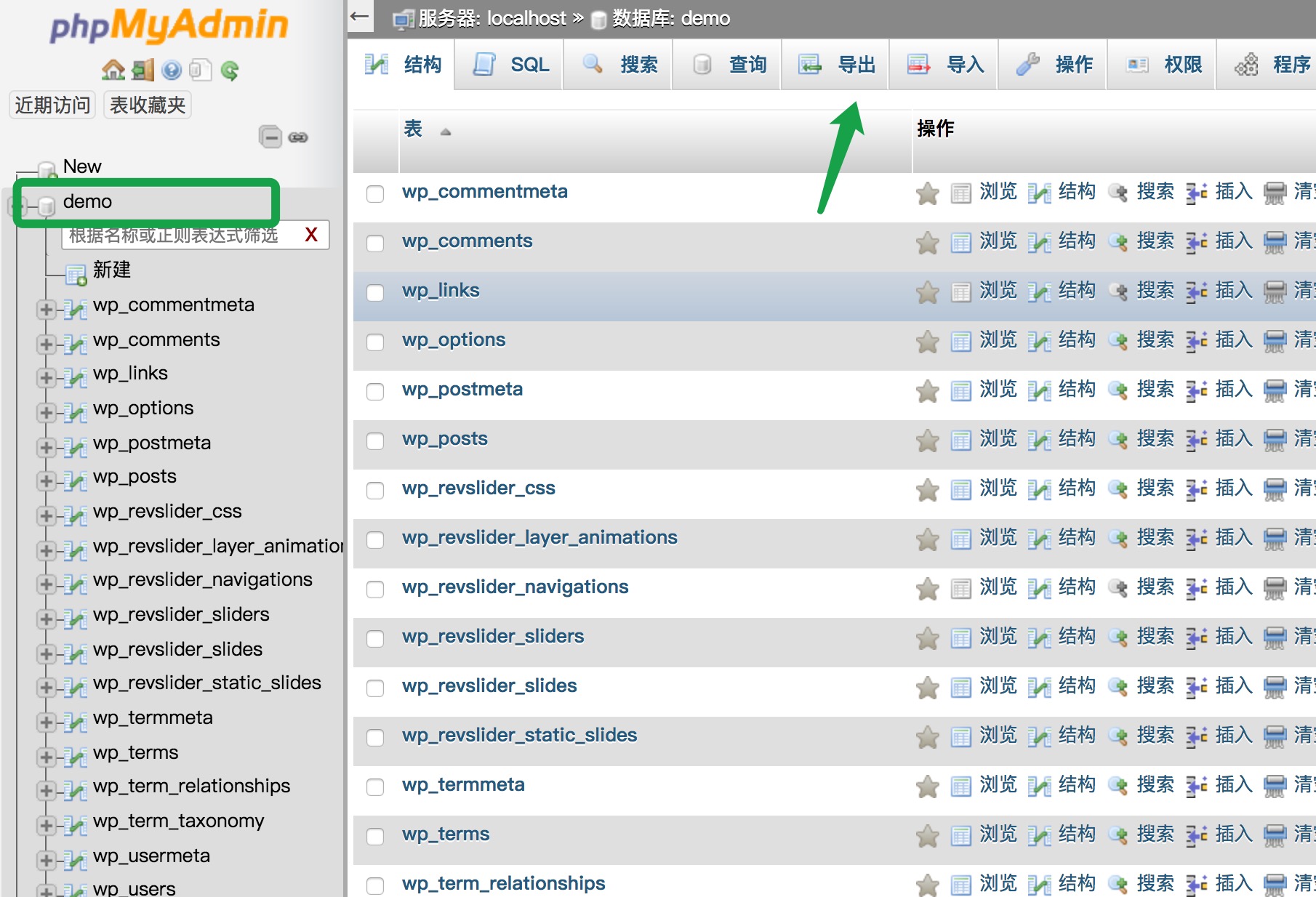
Task: Open the 导出 (Export) tab
Action: coord(836,65)
